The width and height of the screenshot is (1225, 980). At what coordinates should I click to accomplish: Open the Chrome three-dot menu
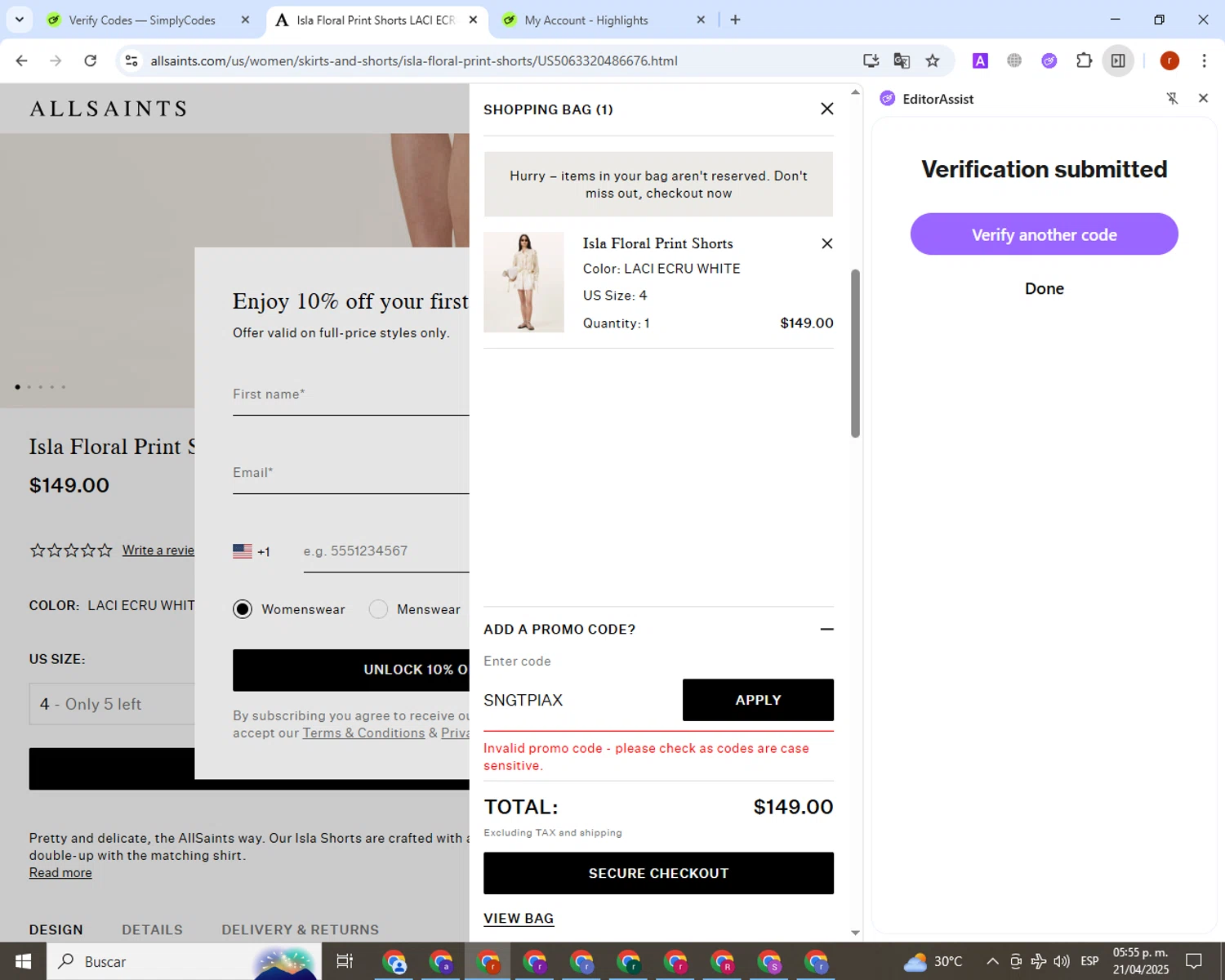[1204, 60]
